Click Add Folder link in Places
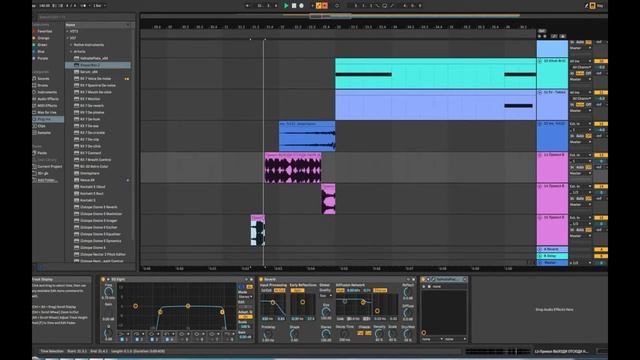The height and width of the screenshot is (360, 640). point(47,180)
